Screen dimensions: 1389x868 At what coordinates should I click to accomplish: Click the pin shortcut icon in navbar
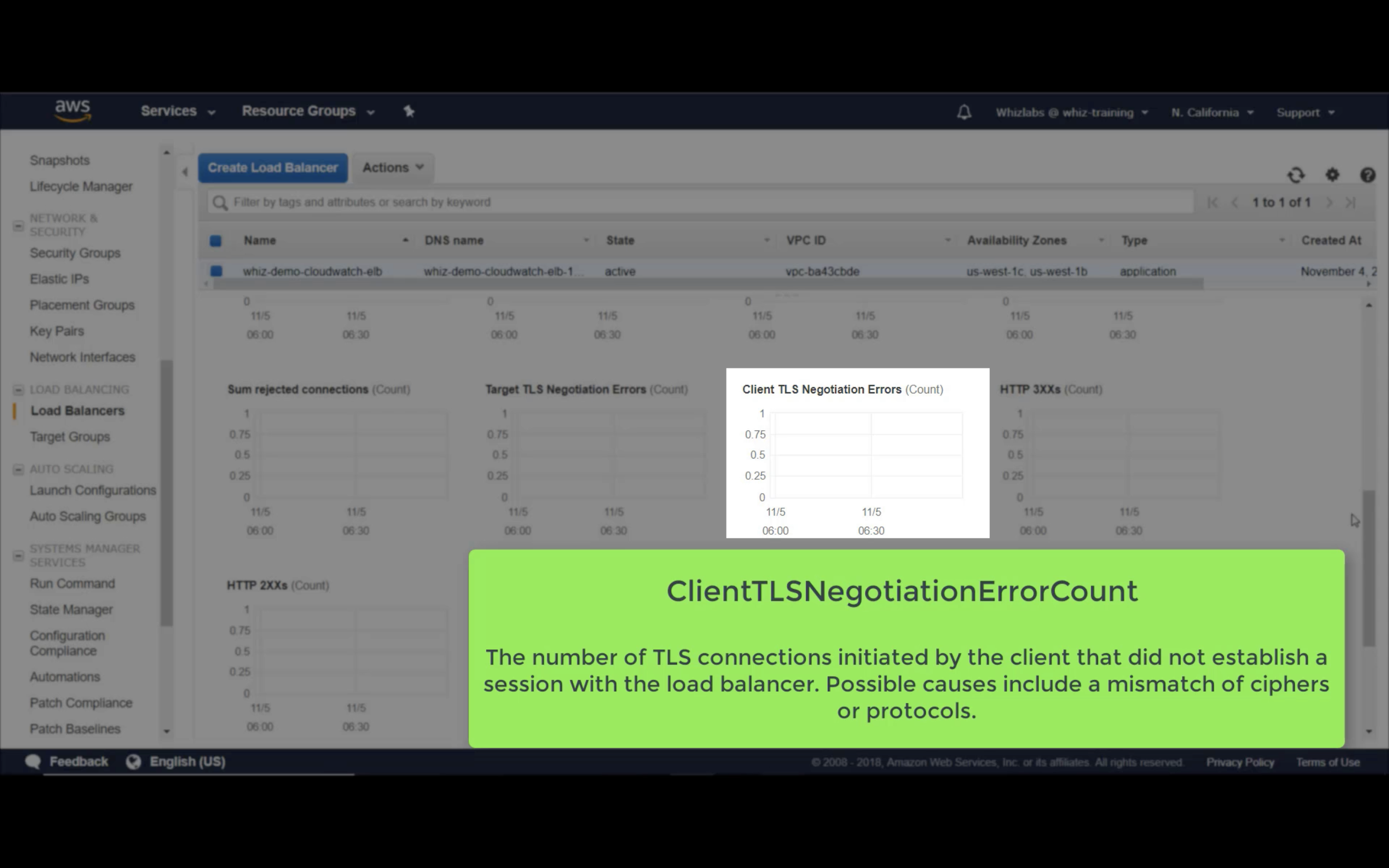tap(408, 111)
